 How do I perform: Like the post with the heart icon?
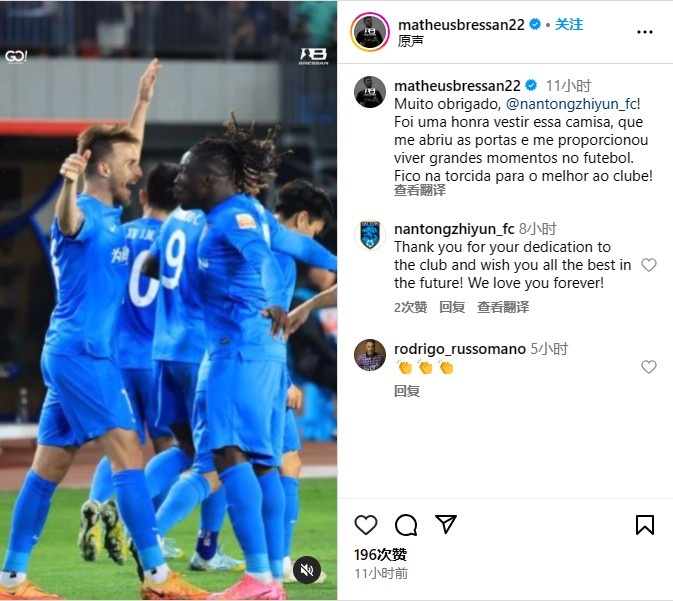(x=366, y=525)
